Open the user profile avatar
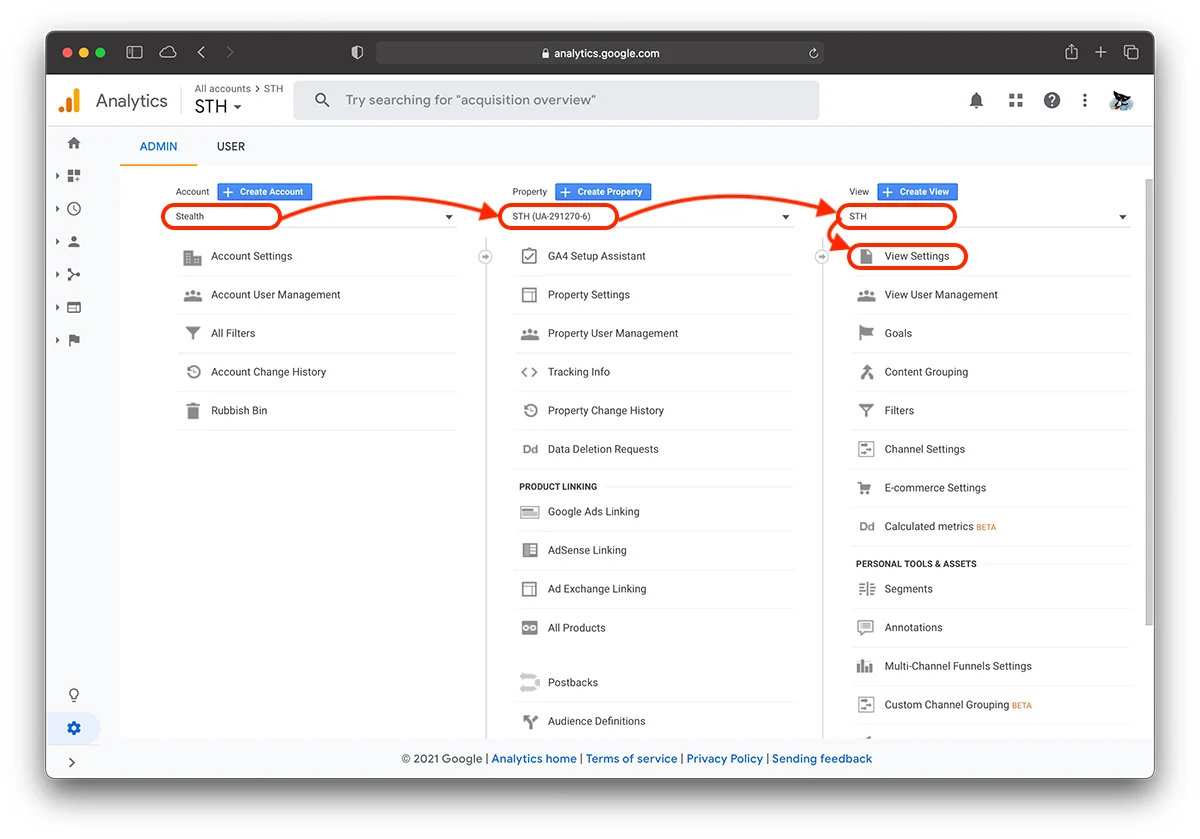The image size is (1200, 839). tap(1121, 100)
